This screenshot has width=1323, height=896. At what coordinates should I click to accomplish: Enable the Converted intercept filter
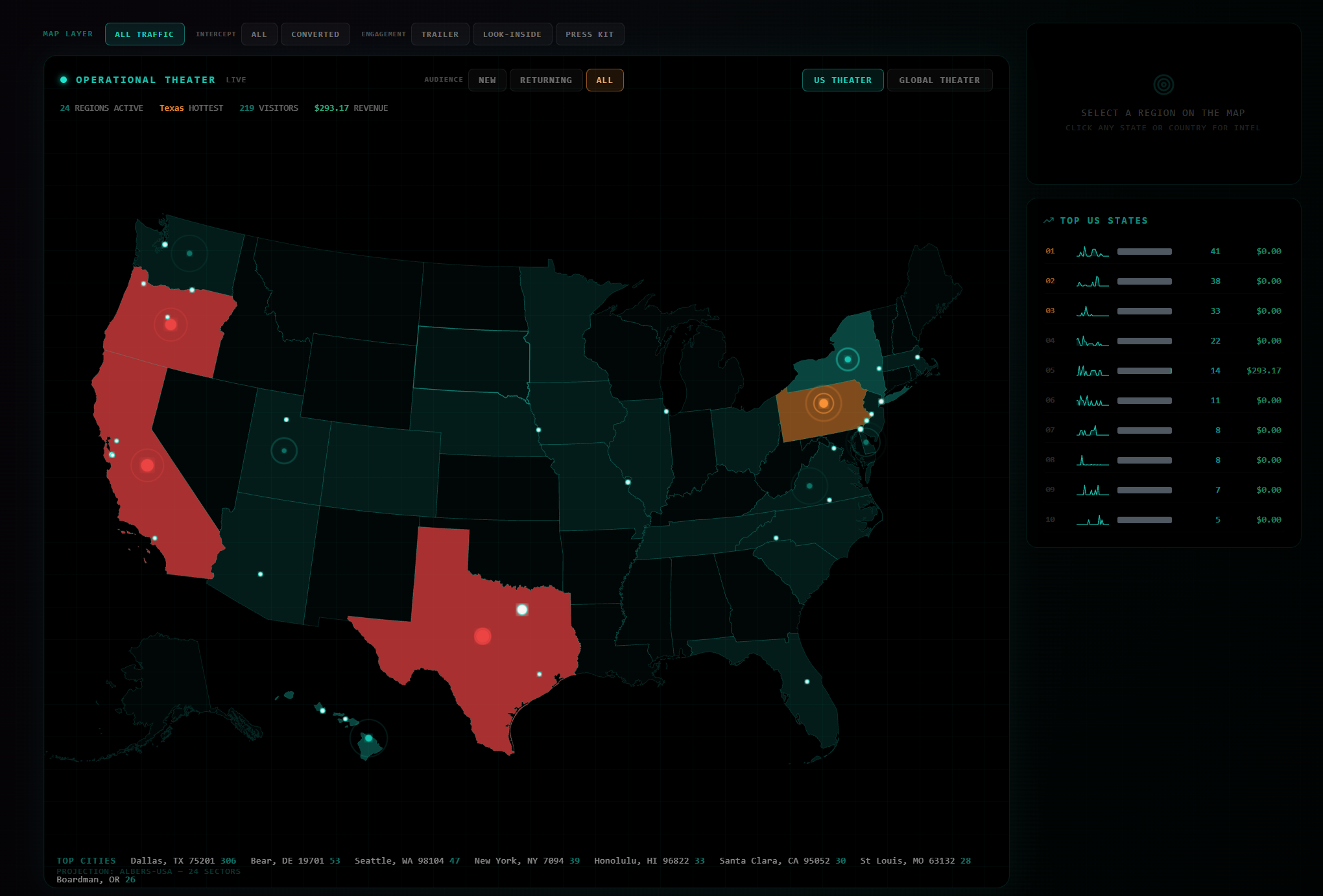315,34
